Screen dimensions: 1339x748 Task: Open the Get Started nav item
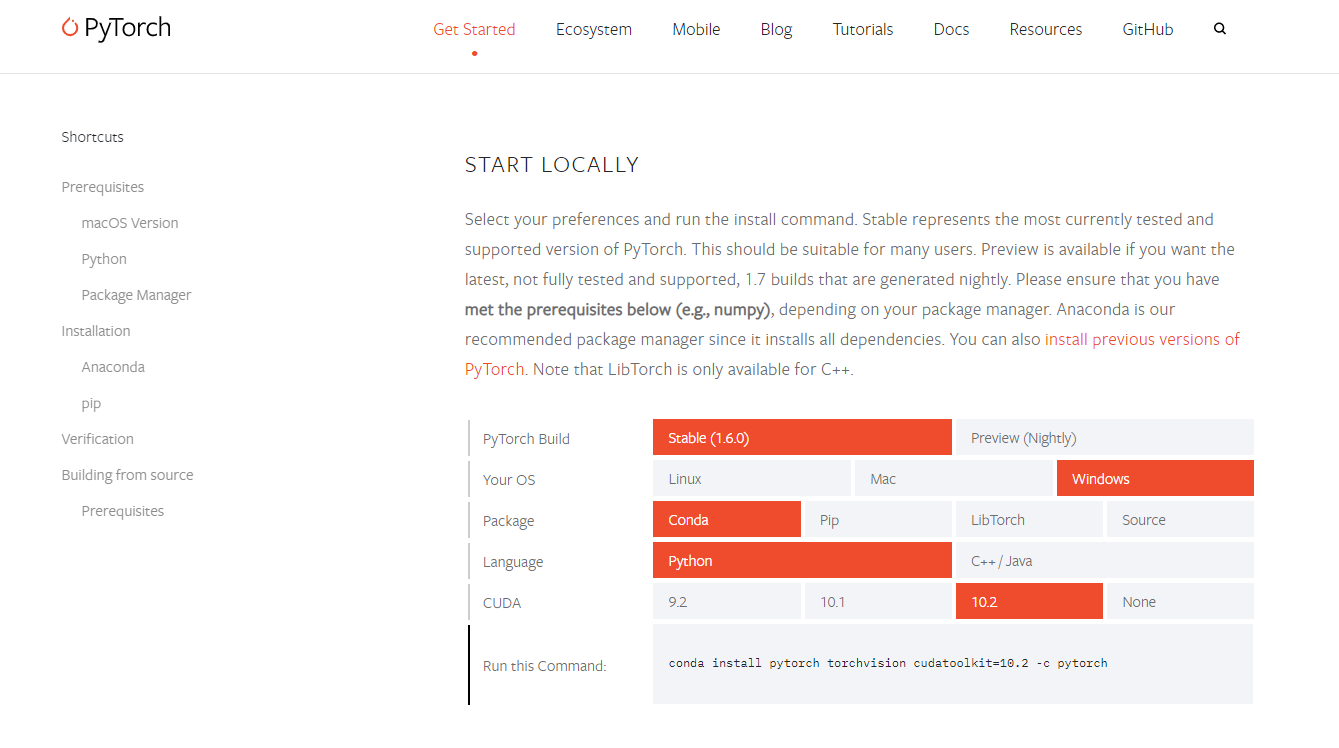pyautogui.click(x=474, y=29)
